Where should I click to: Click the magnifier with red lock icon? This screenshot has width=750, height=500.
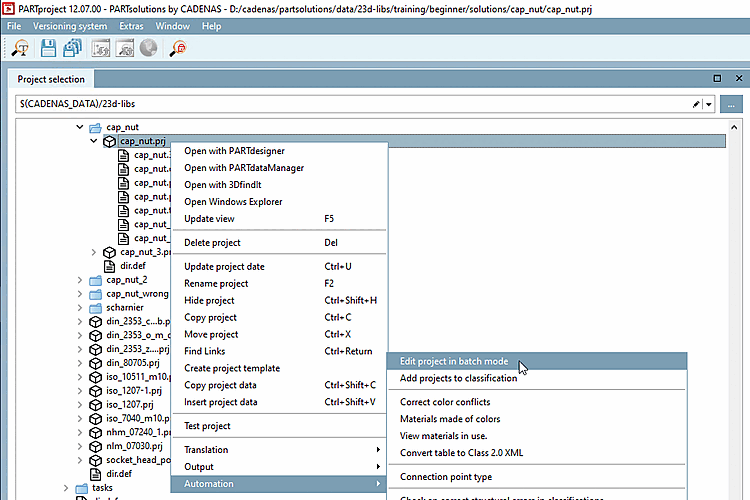181,47
